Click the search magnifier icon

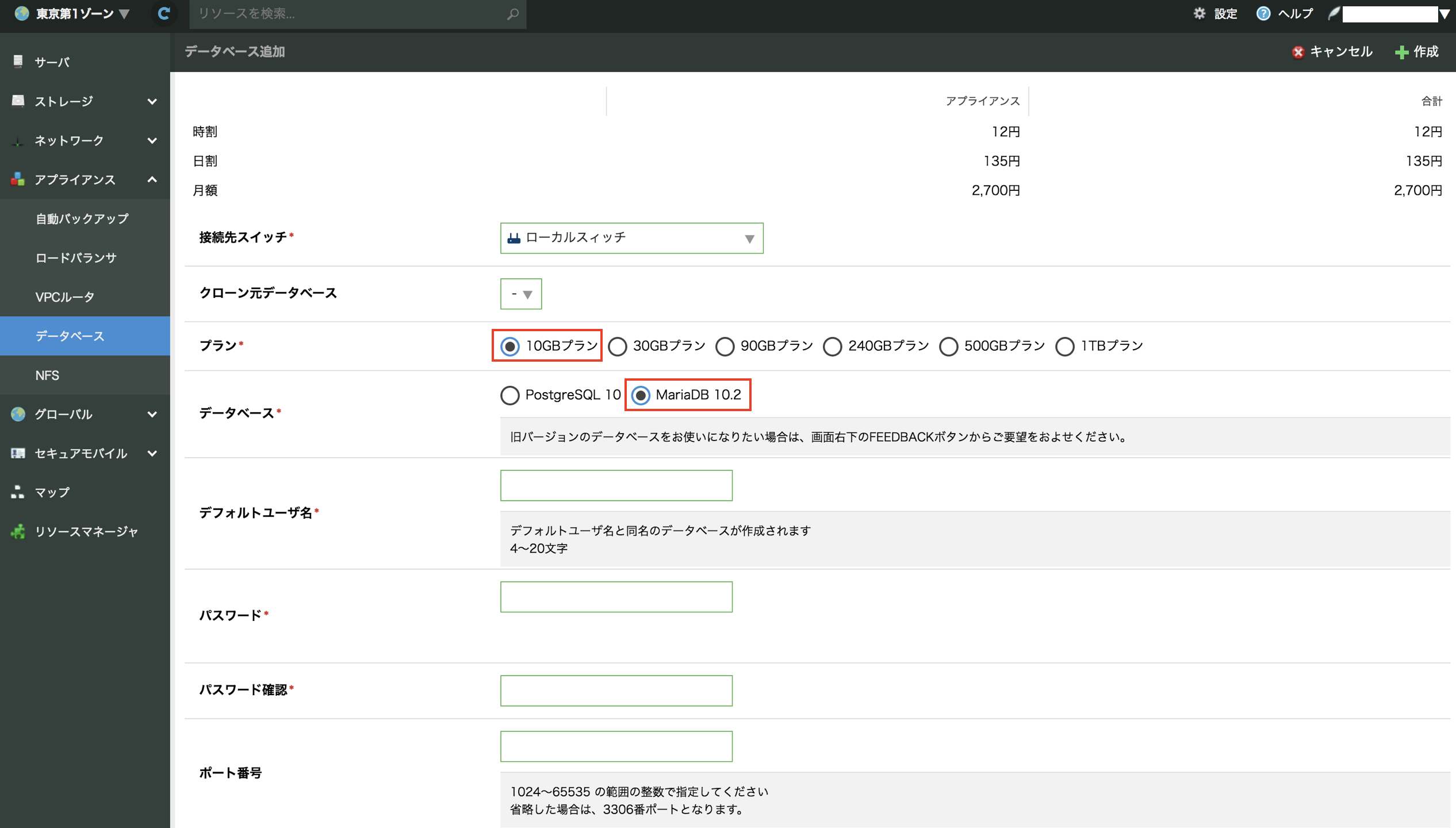coord(512,14)
